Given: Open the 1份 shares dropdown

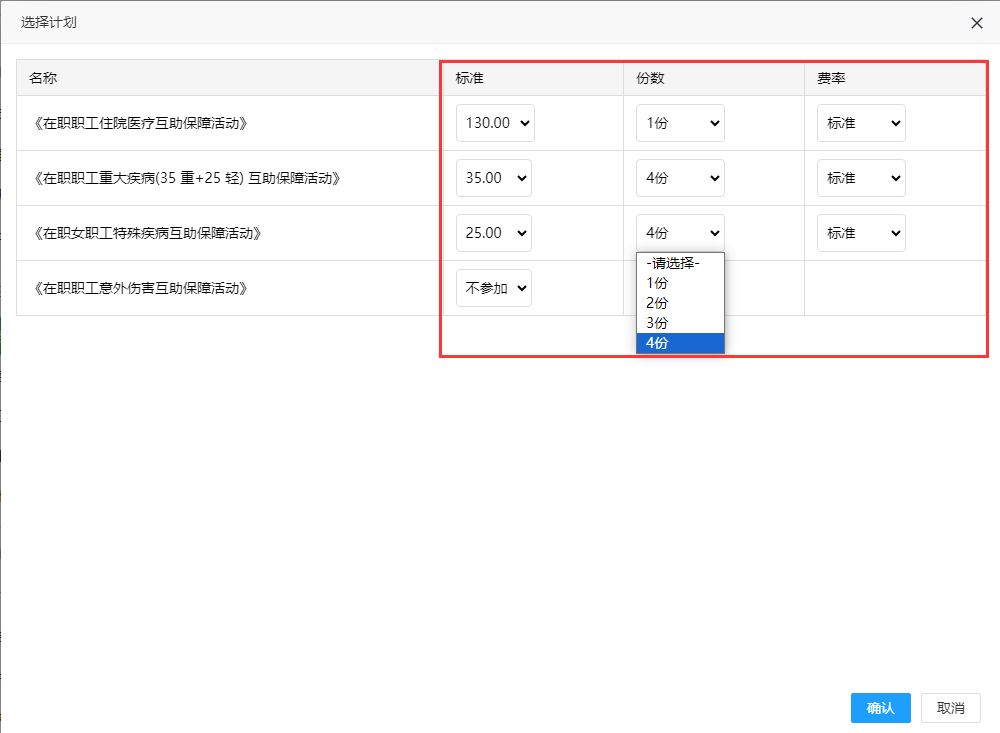Looking at the screenshot, I should pyautogui.click(x=680, y=123).
